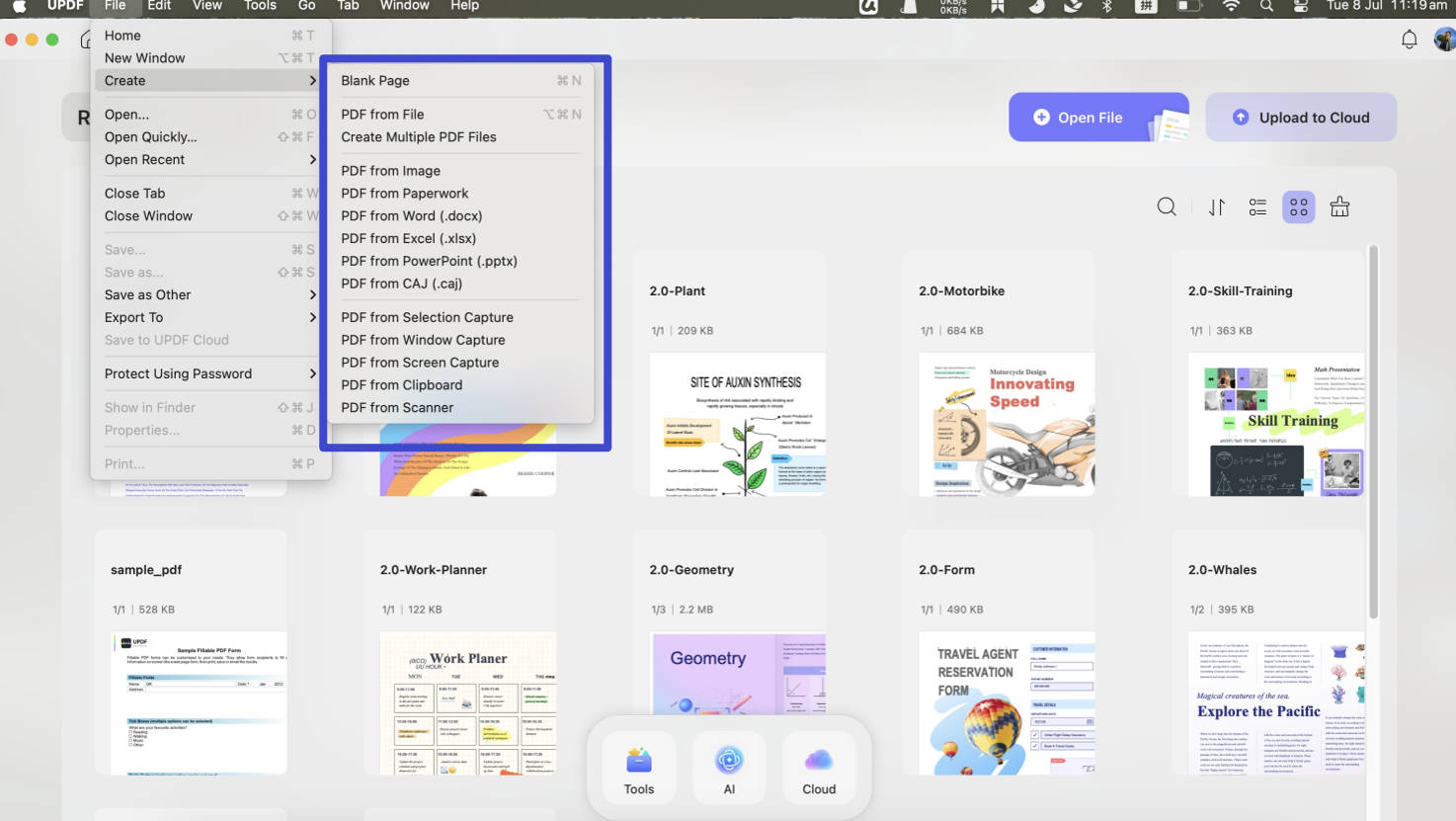Choose Close Window menu entry

pos(210,216)
